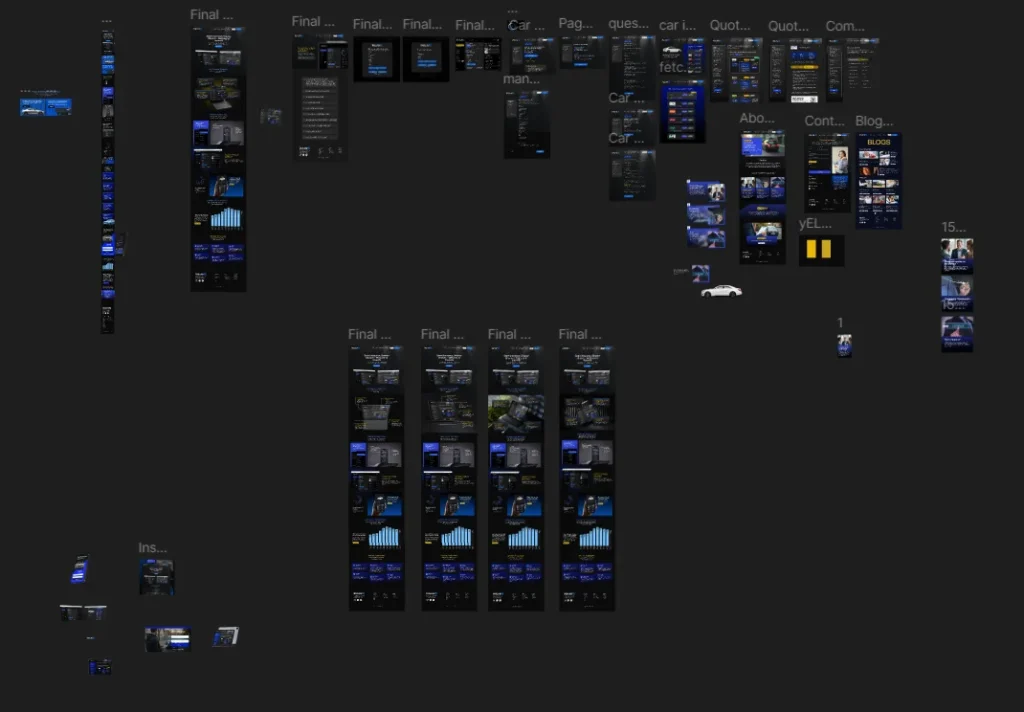Viewport: 1024px width, 712px height.
Task: Click the white car image on canvas
Action: coord(721,291)
